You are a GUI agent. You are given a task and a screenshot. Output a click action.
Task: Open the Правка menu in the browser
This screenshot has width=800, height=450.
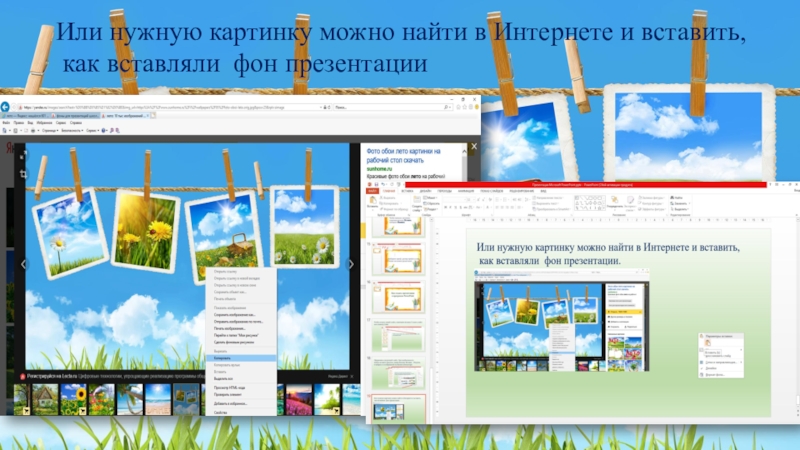coord(19,123)
